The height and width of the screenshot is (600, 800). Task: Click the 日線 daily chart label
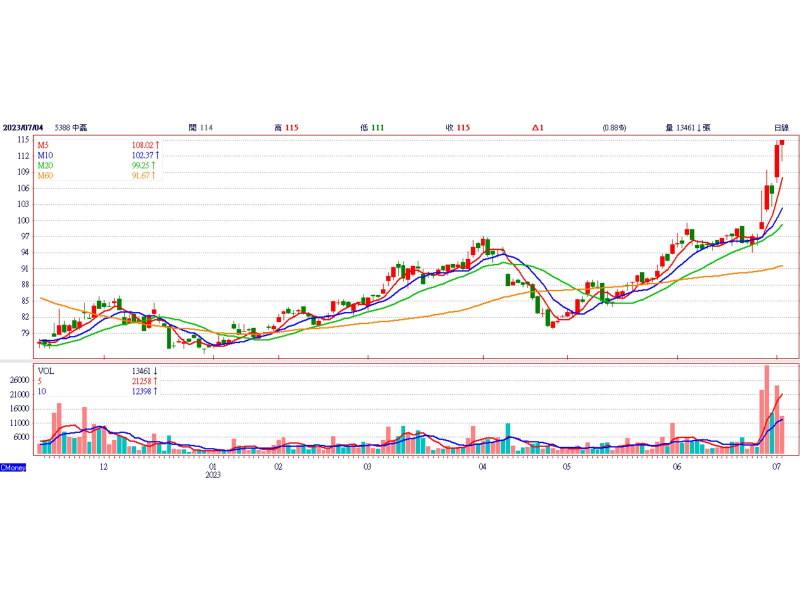pyautogui.click(x=781, y=128)
